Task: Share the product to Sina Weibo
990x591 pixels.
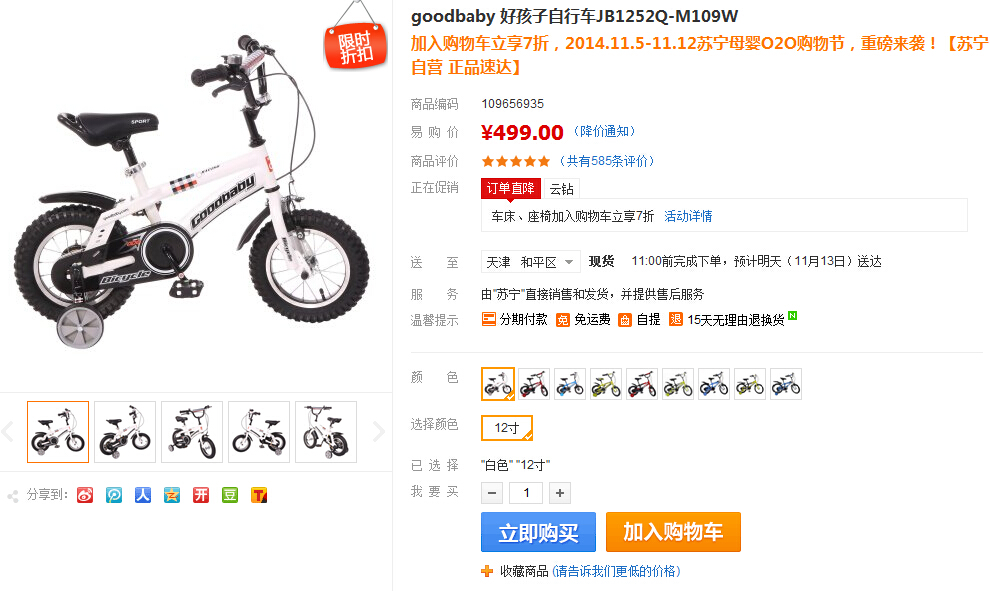Action: pyautogui.click(x=85, y=495)
